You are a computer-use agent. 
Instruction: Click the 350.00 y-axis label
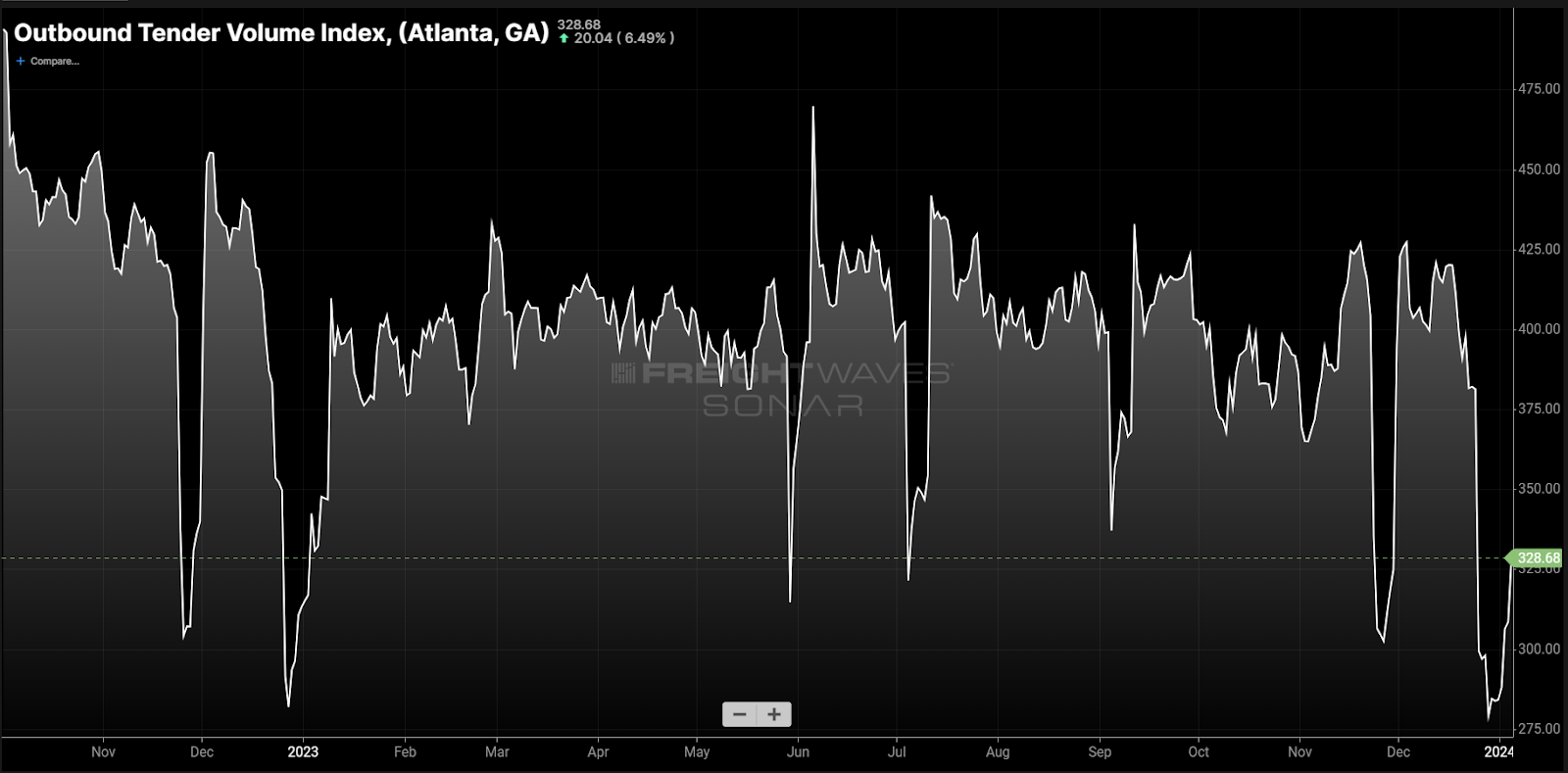[x=1539, y=489]
